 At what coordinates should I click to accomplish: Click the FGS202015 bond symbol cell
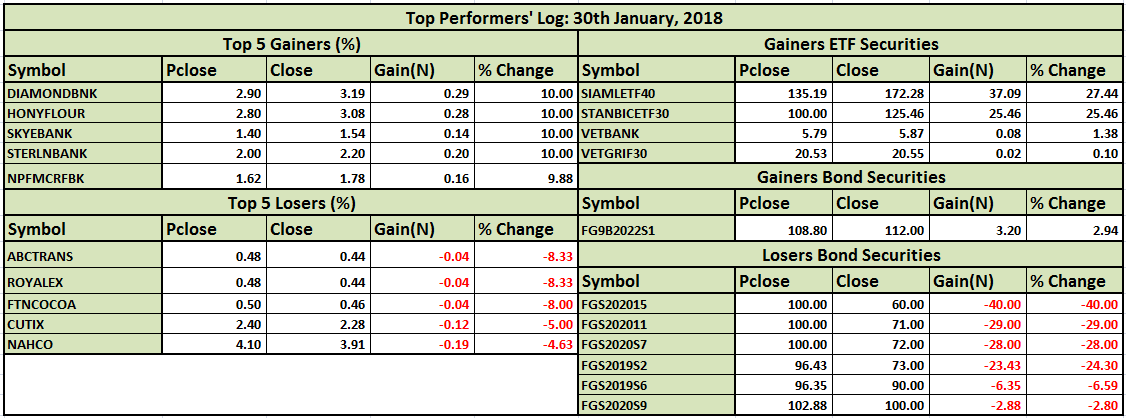[x=656, y=303]
